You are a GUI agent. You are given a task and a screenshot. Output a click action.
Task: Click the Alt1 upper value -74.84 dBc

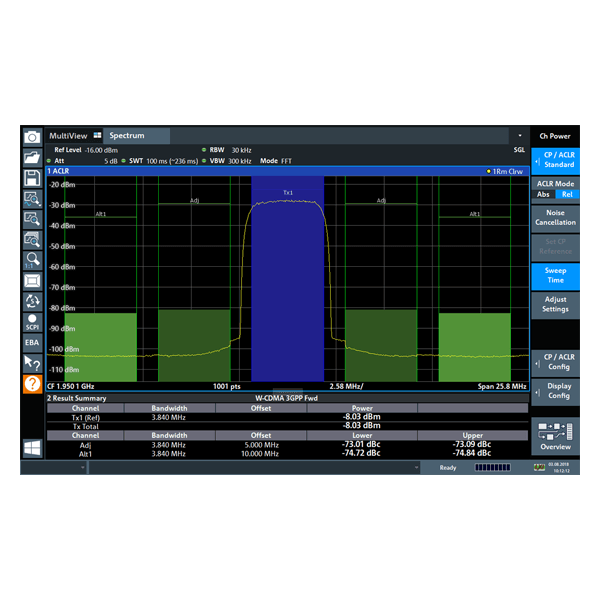pyautogui.click(x=472, y=453)
